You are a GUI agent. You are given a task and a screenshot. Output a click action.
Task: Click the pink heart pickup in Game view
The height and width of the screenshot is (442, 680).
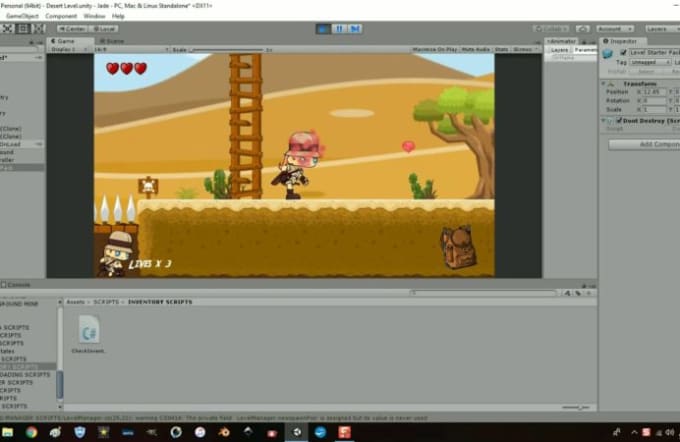coord(408,147)
